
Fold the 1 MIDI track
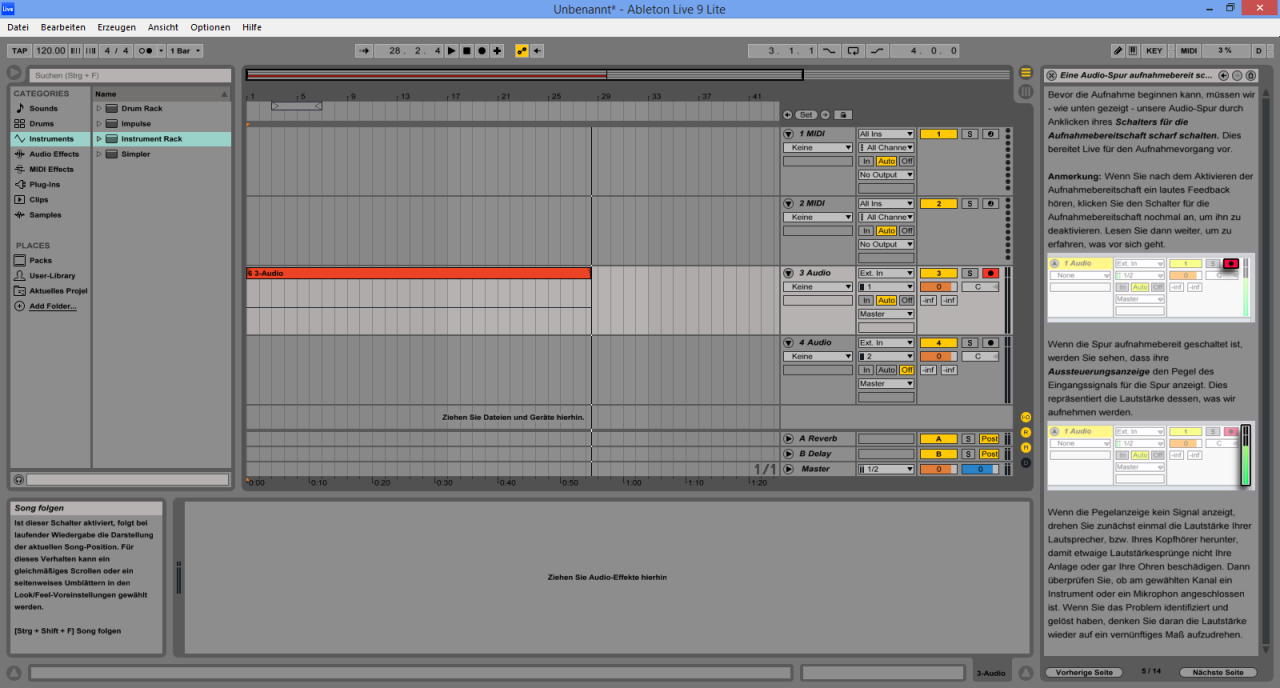pos(788,133)
